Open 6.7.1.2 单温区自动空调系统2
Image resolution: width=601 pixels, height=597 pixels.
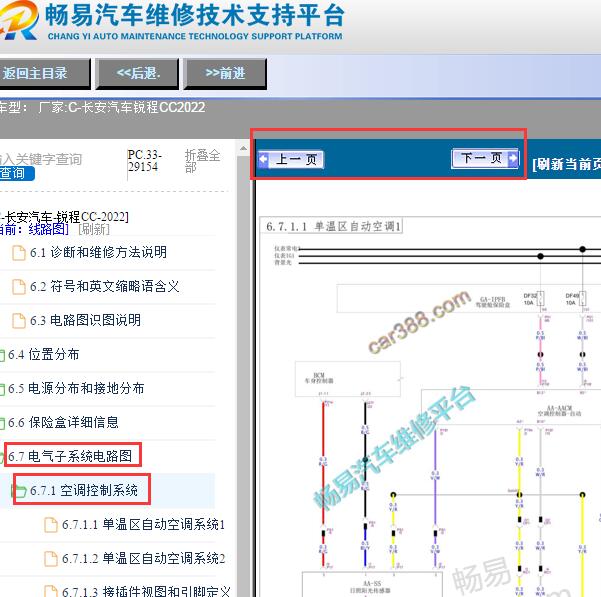(x=143, y=558)
